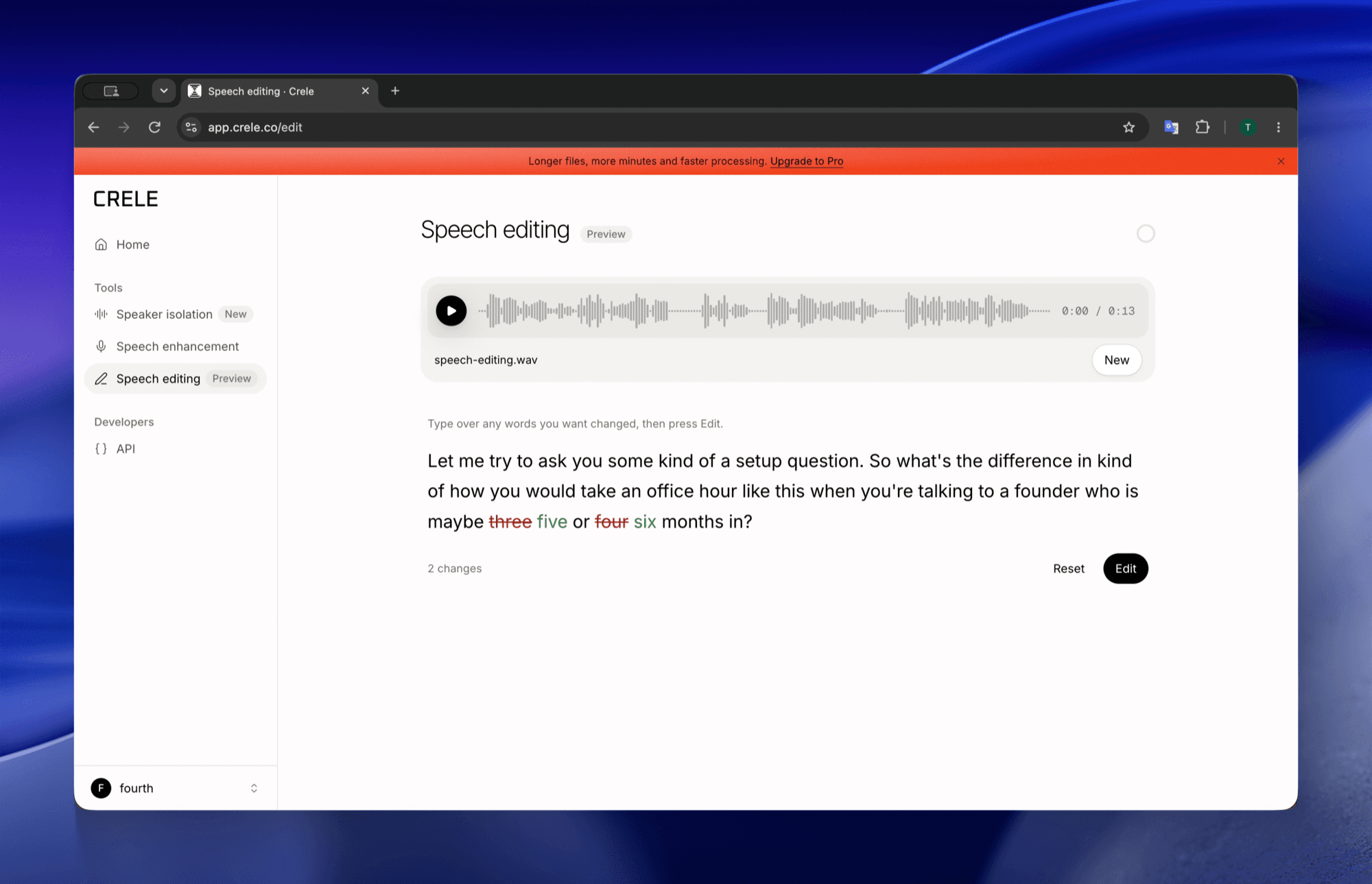Screen dimensions: 1372x884
Task: Dismiss the upgrade banner
Action: pyautogui.click(x=1281, y=161)
